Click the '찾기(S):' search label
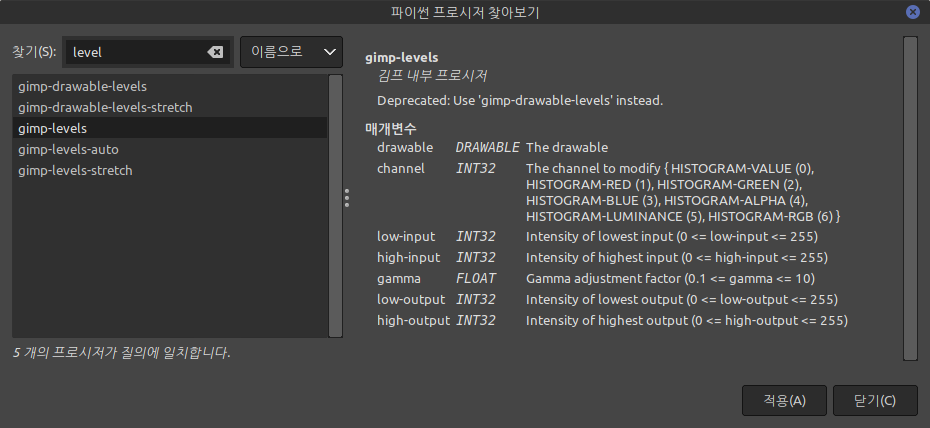 pyautogui.click(x=34, y=52)
